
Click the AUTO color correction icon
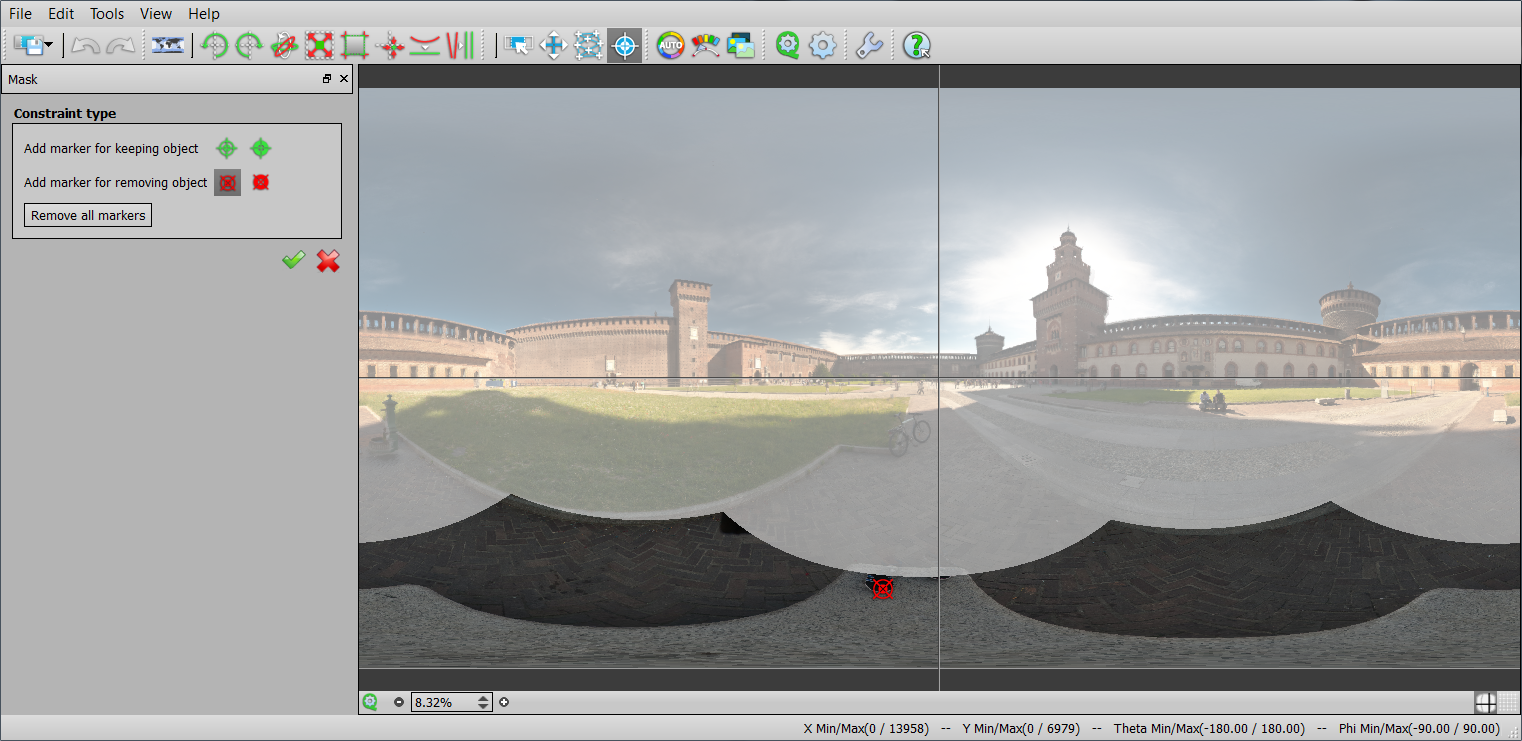click(670, 45)
